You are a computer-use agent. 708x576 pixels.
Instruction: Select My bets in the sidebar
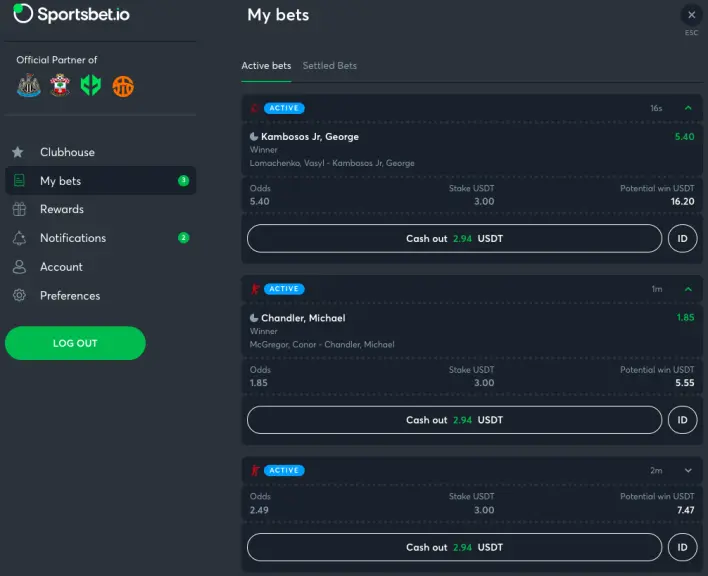click(x=100, y=181)
